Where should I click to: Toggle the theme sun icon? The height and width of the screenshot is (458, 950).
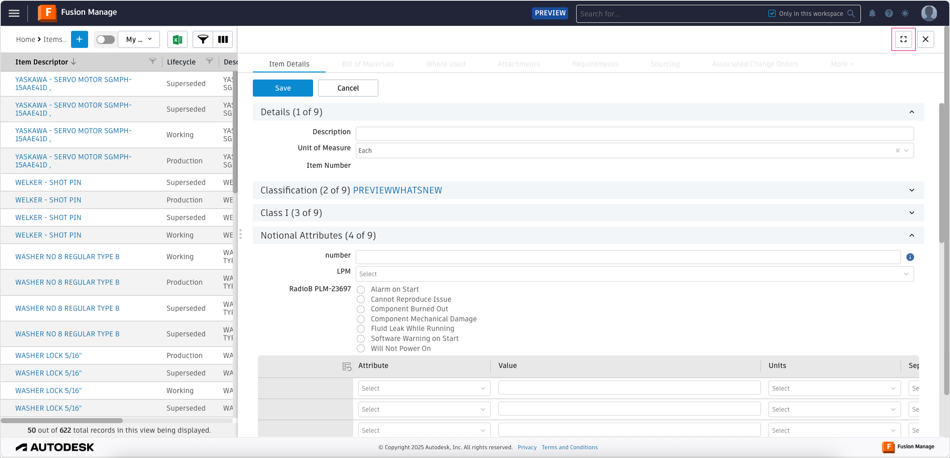[905, 13]
